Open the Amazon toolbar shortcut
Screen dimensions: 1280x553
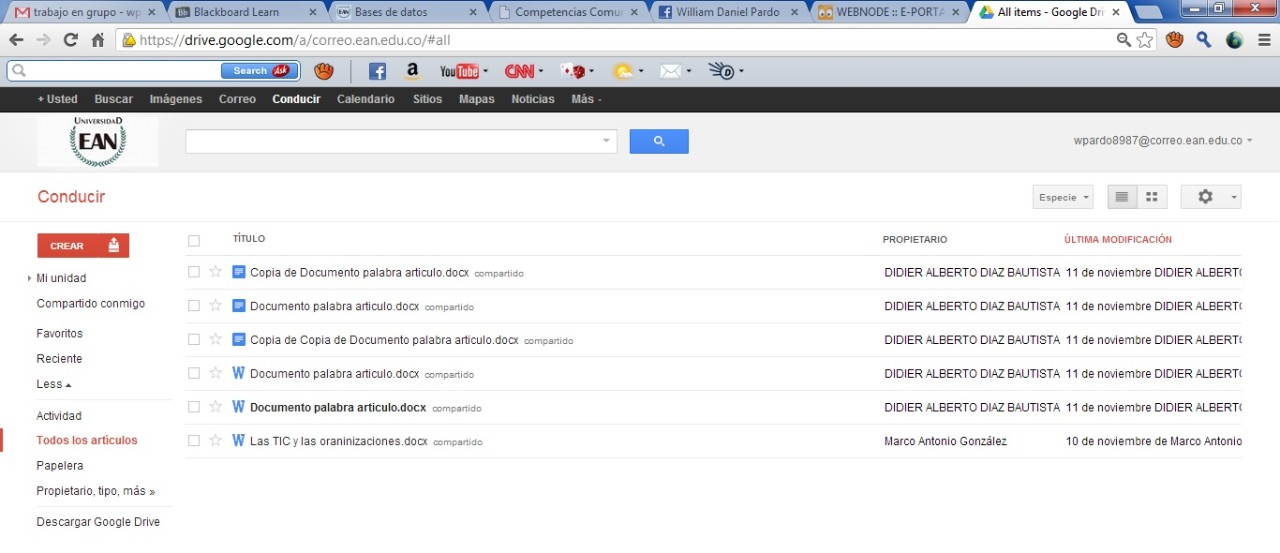(412, 71)
